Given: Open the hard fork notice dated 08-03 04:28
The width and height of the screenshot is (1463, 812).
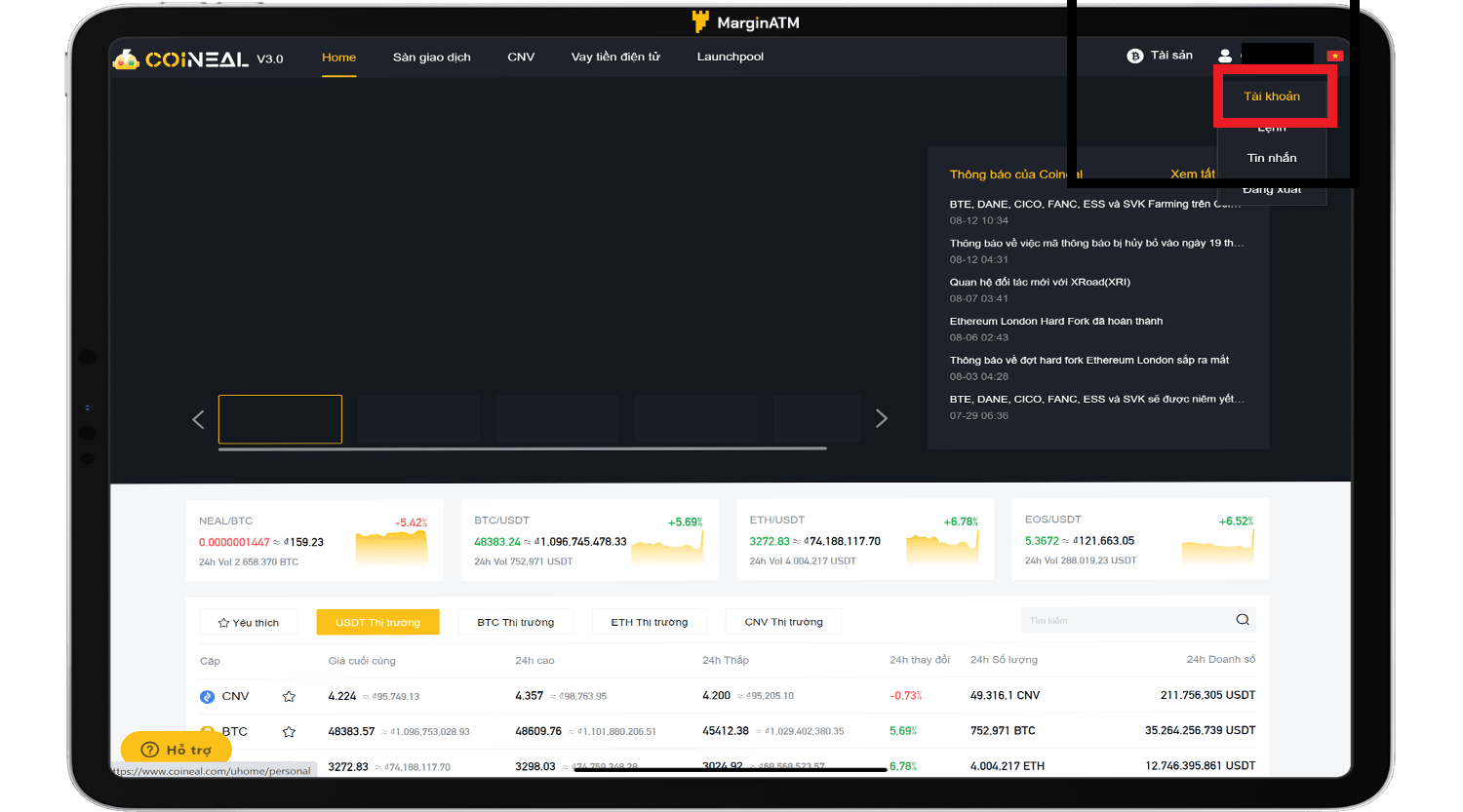Looking at the screenshot, I should point(1089,360).
